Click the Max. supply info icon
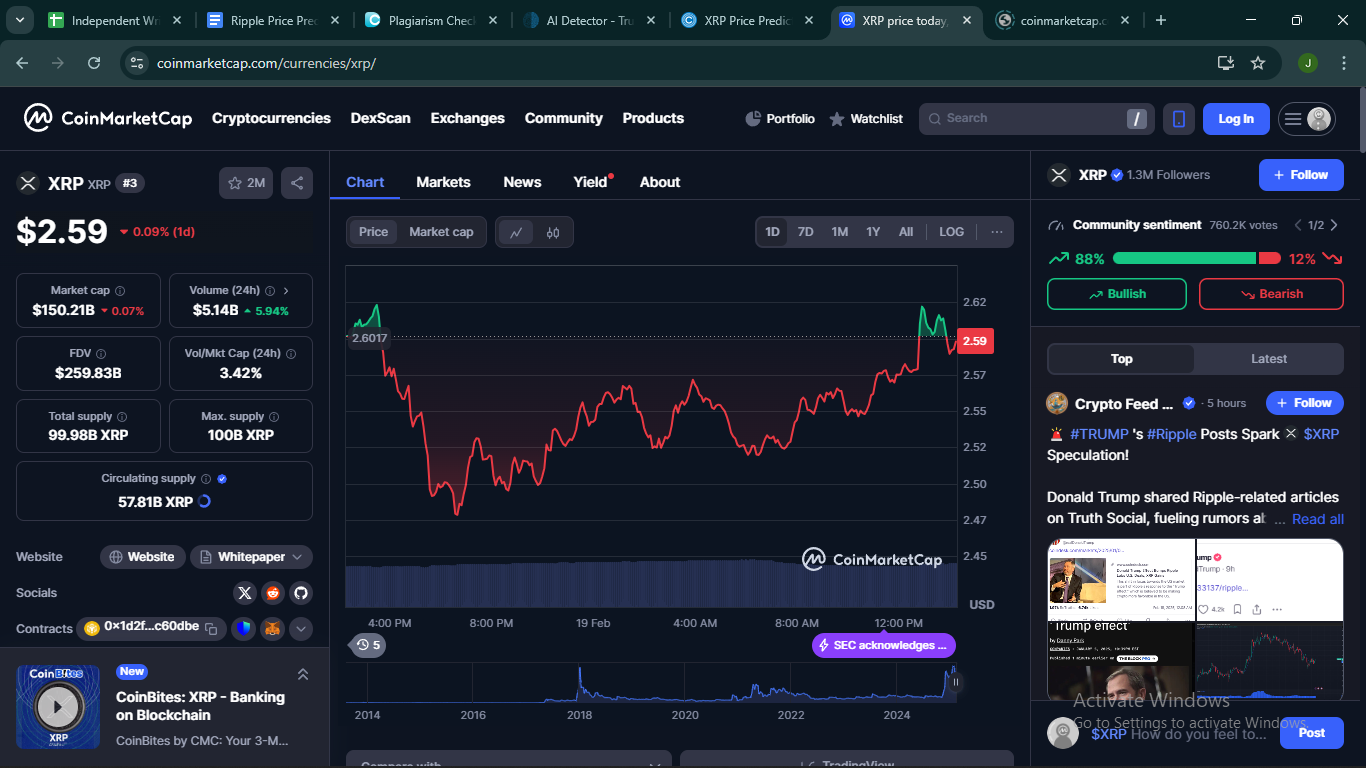 (274, 417)
